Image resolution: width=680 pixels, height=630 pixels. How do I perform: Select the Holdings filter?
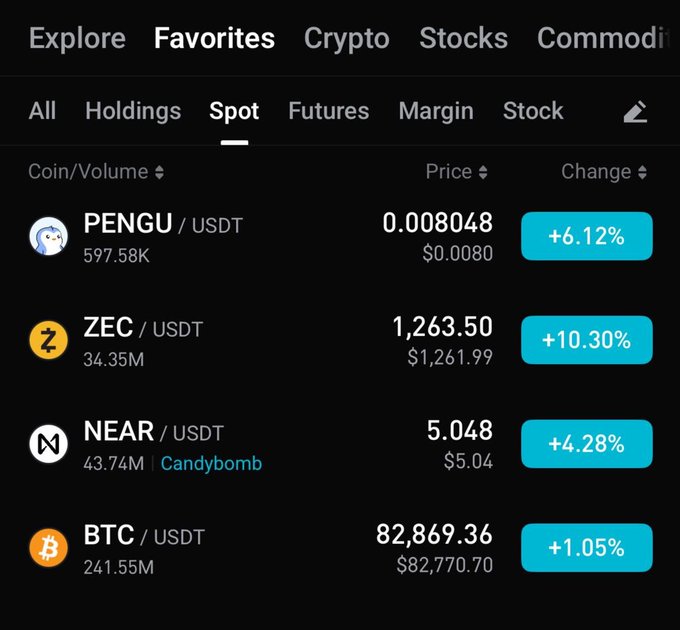coord(133,111)
